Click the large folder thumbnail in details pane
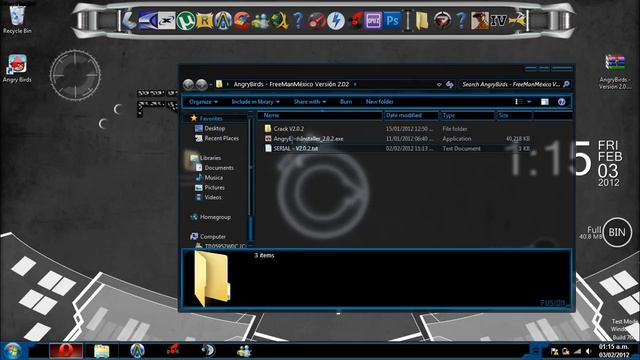The height and width of the screenshot is (360, 640). 212,278
